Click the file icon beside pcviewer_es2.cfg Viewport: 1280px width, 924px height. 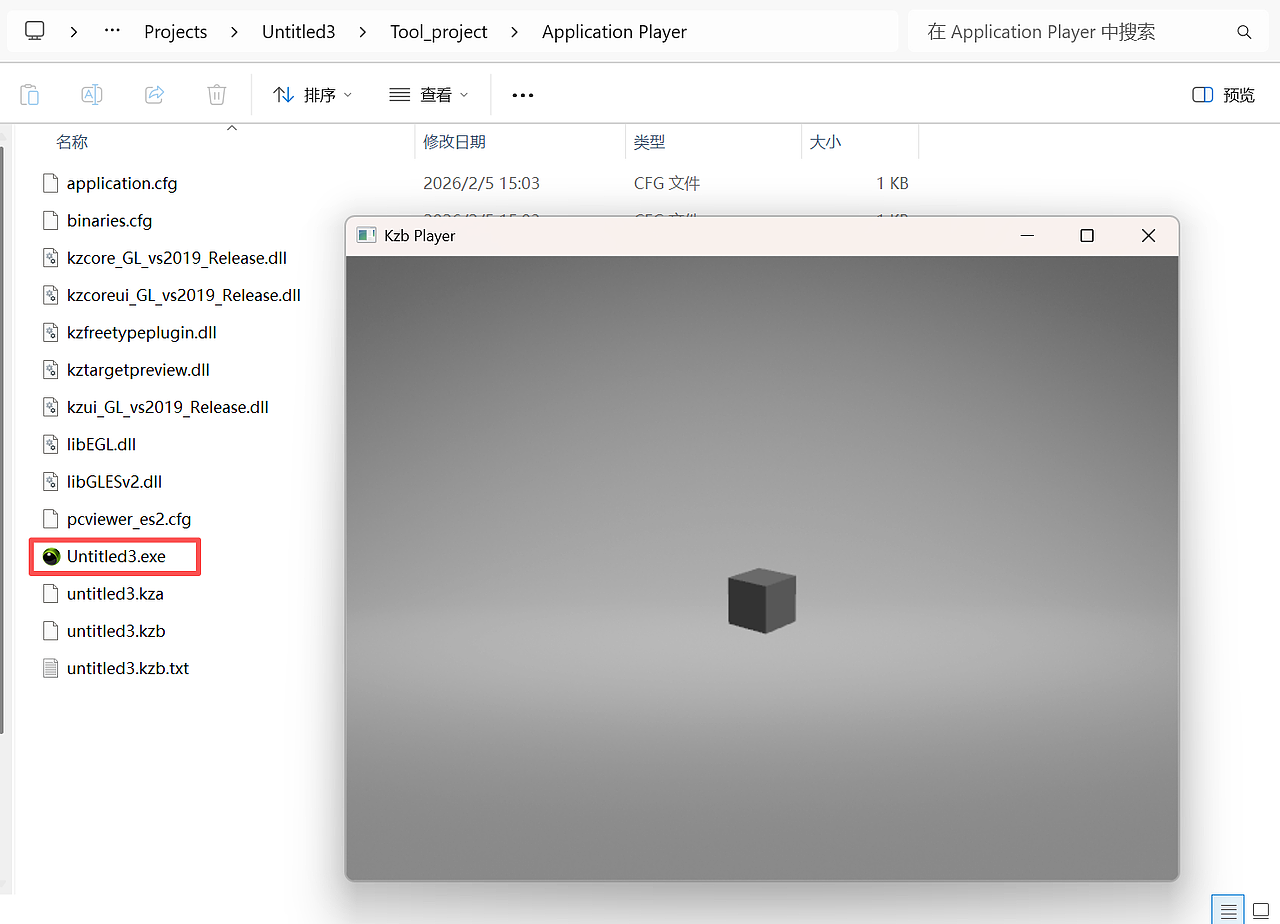(51, 519)
